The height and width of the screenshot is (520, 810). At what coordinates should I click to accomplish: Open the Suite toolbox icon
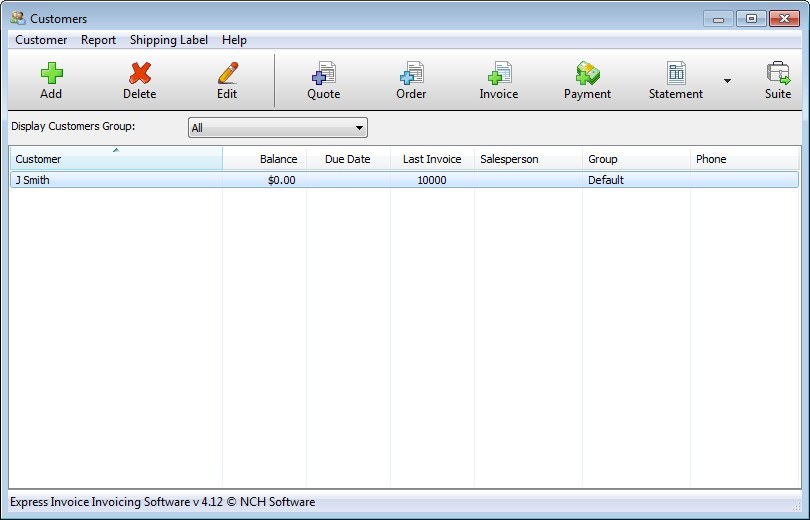click(x=778, y=73)
